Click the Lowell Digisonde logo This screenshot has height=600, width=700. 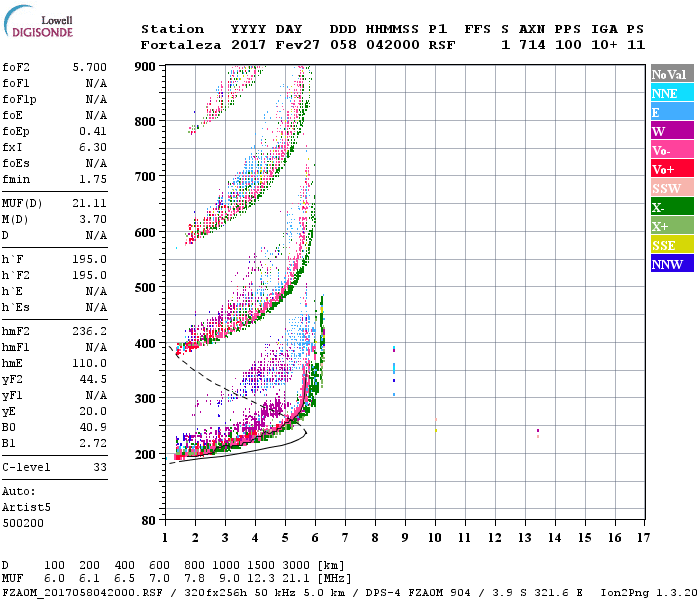(x=38, y=22)
